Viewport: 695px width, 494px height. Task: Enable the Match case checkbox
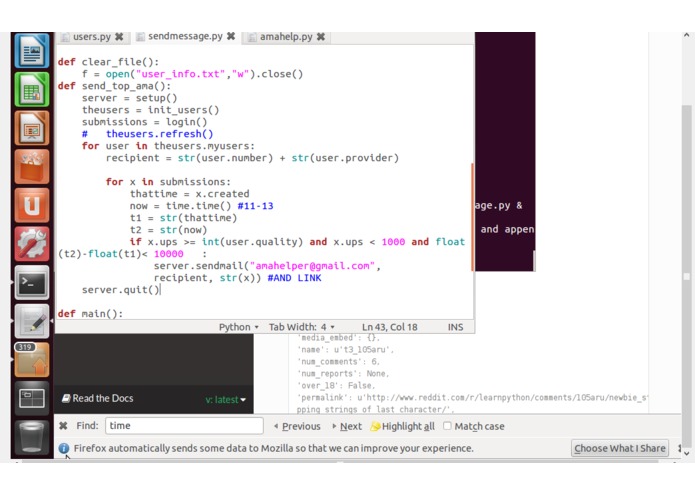click(447, 426)
